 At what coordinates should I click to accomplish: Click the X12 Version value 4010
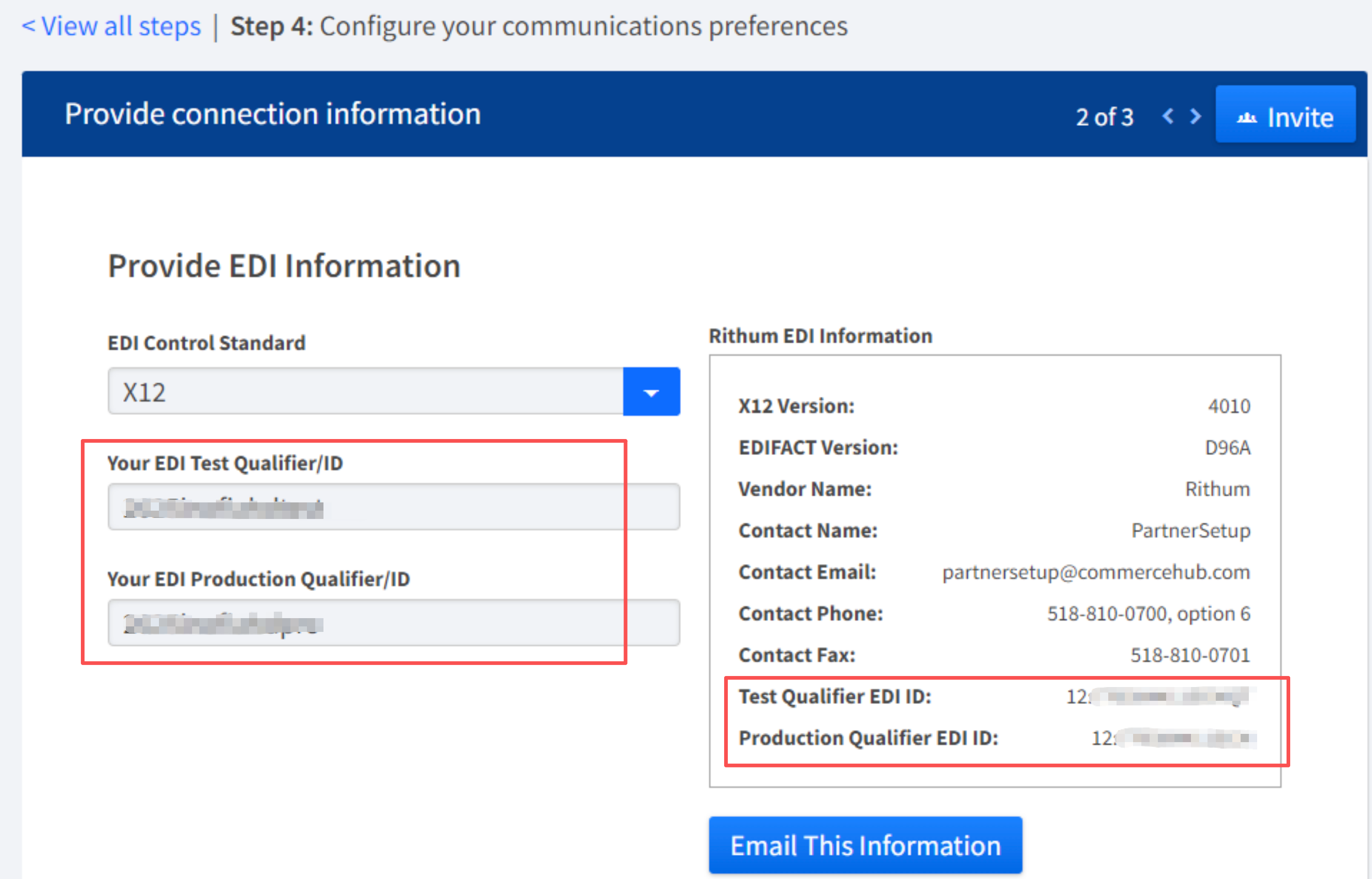pyautogui.click(x=1229, y=406)
